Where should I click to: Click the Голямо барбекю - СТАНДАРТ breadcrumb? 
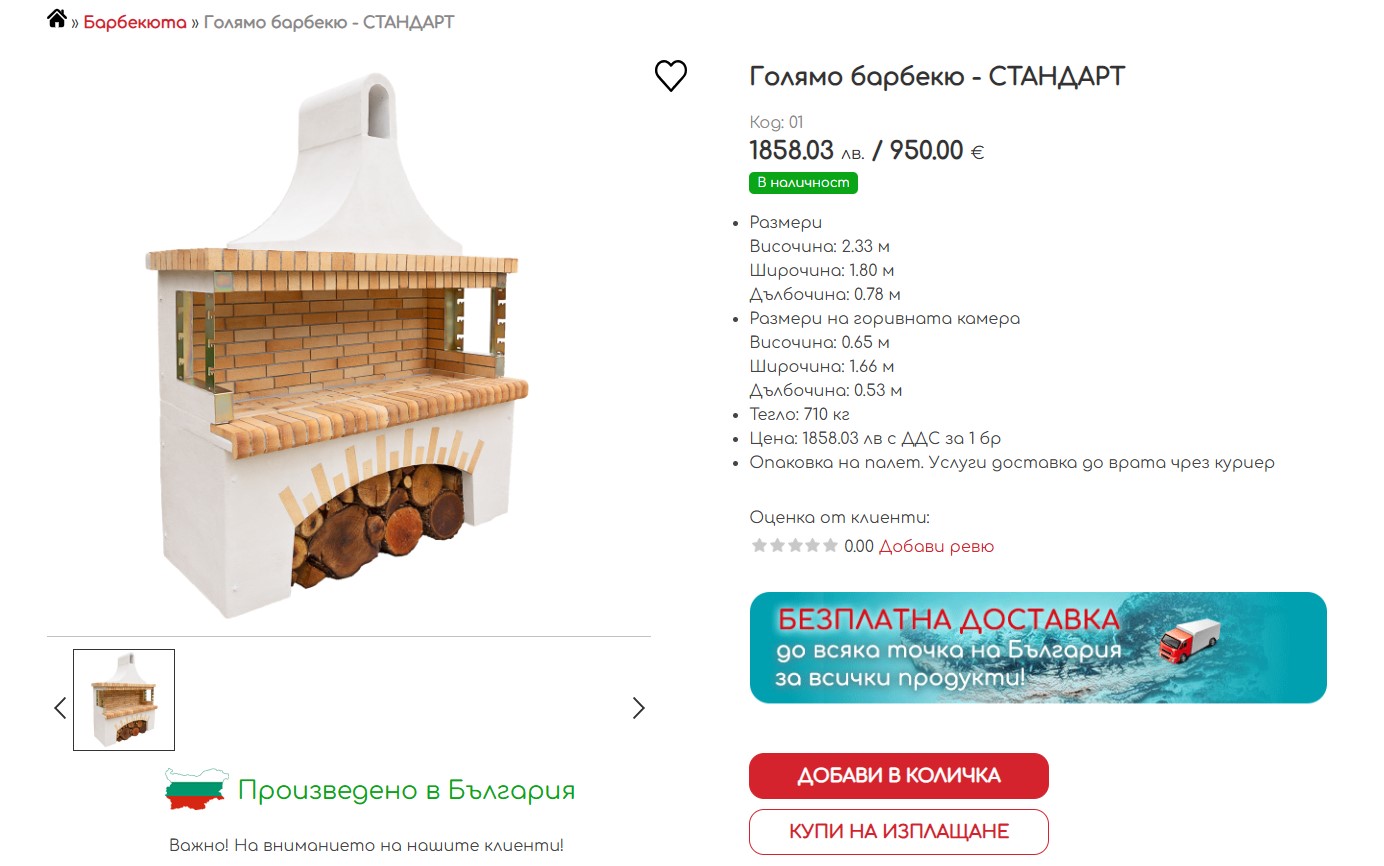329,22
